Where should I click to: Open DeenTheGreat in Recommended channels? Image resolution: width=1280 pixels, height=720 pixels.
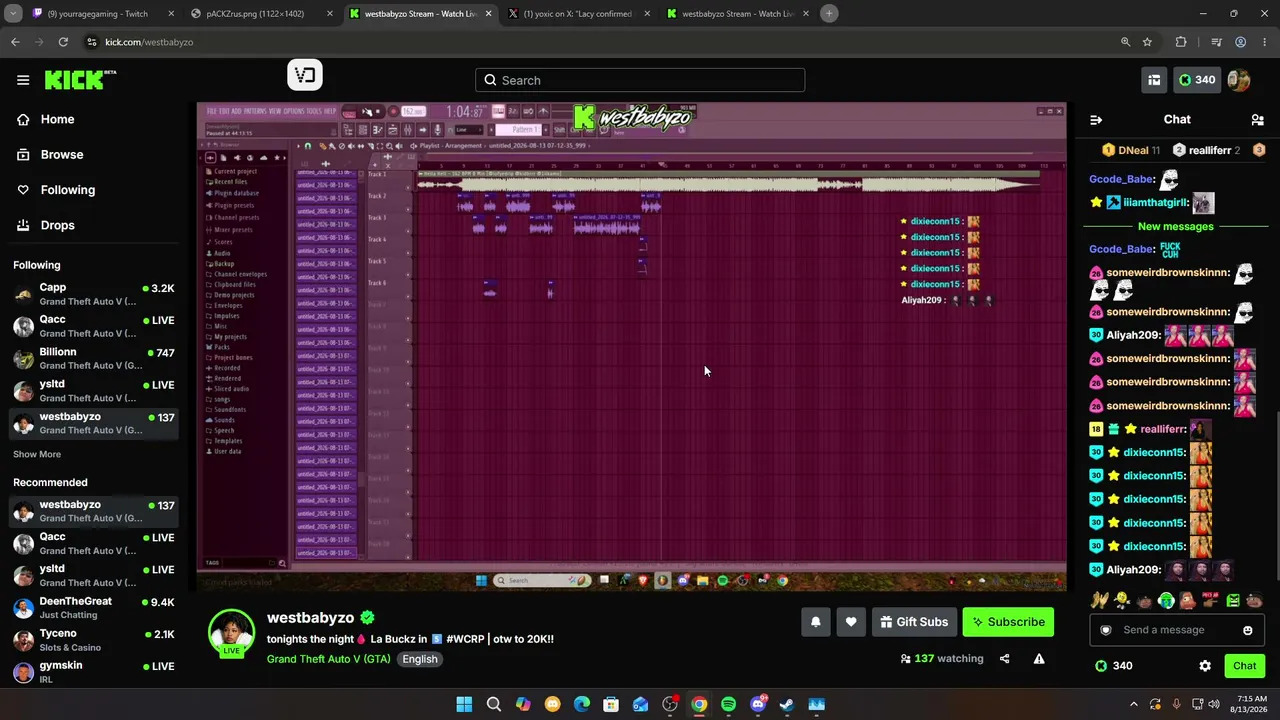pos(93,608)
